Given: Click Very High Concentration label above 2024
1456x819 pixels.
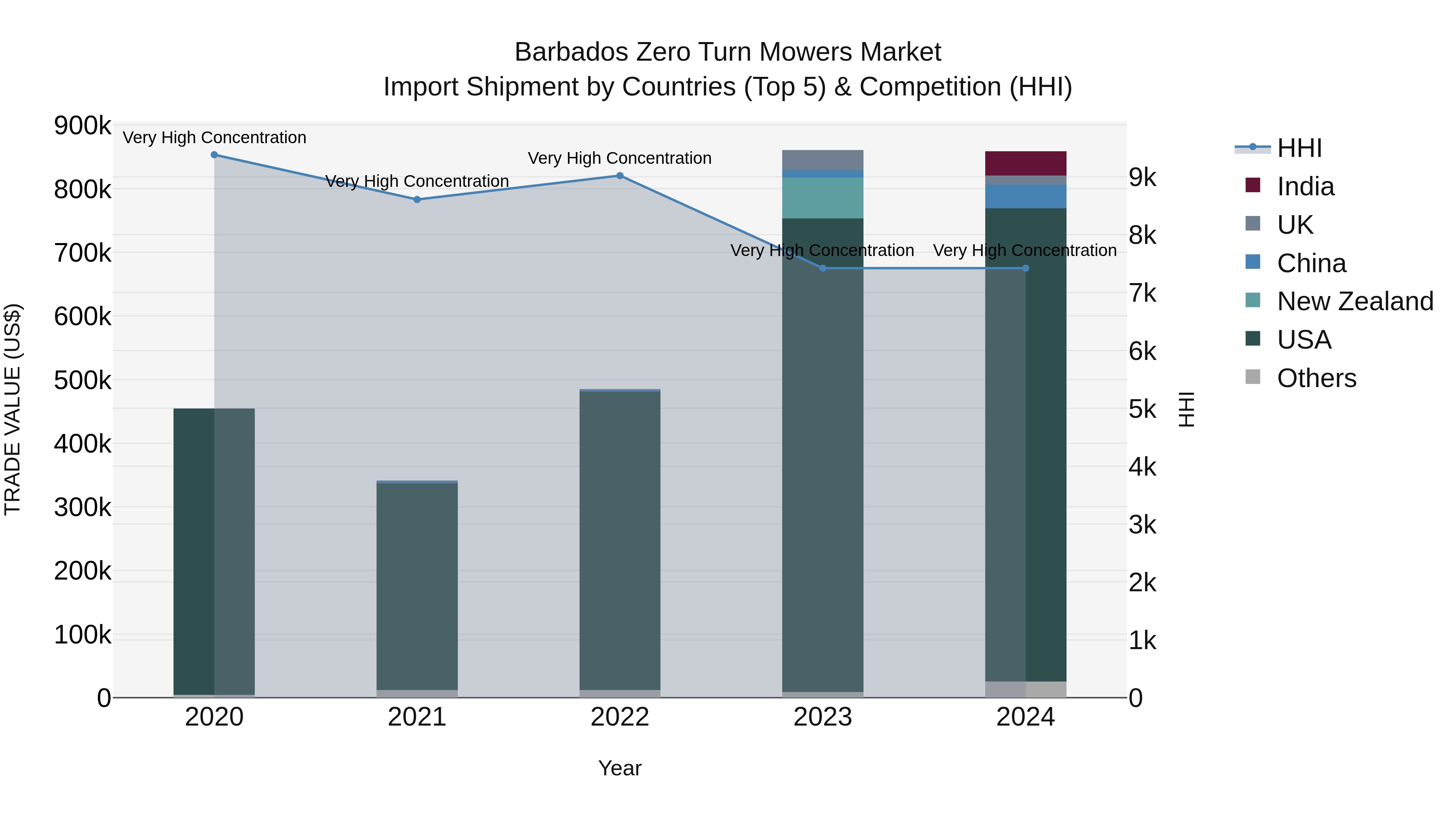Looking at the screenshot, I should click(1025, 250).
